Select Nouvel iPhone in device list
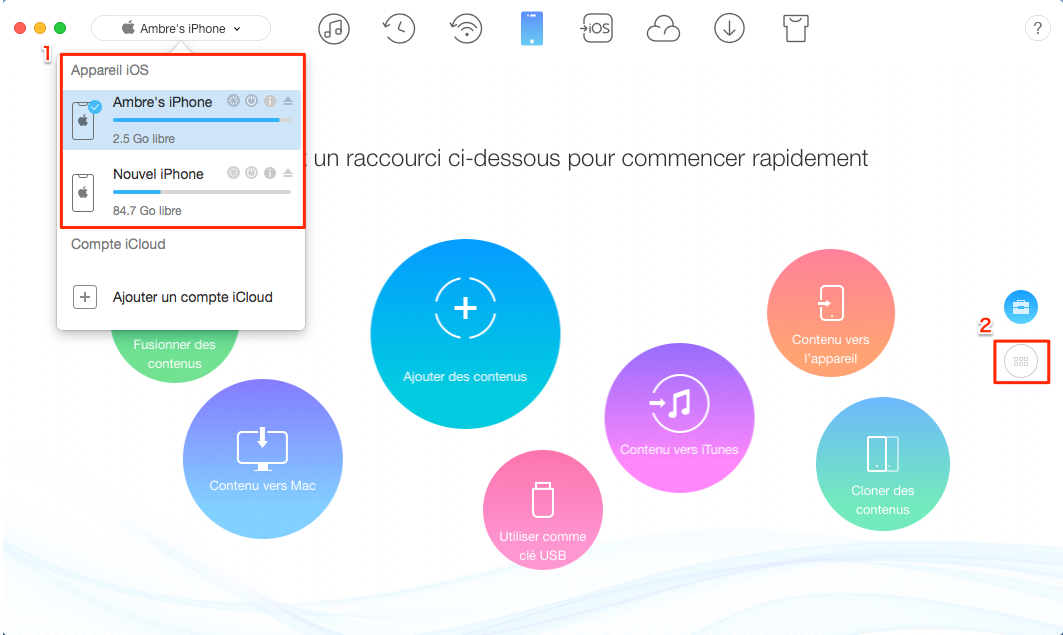This screenshot has width=1063, height=635. coord(182,191)
